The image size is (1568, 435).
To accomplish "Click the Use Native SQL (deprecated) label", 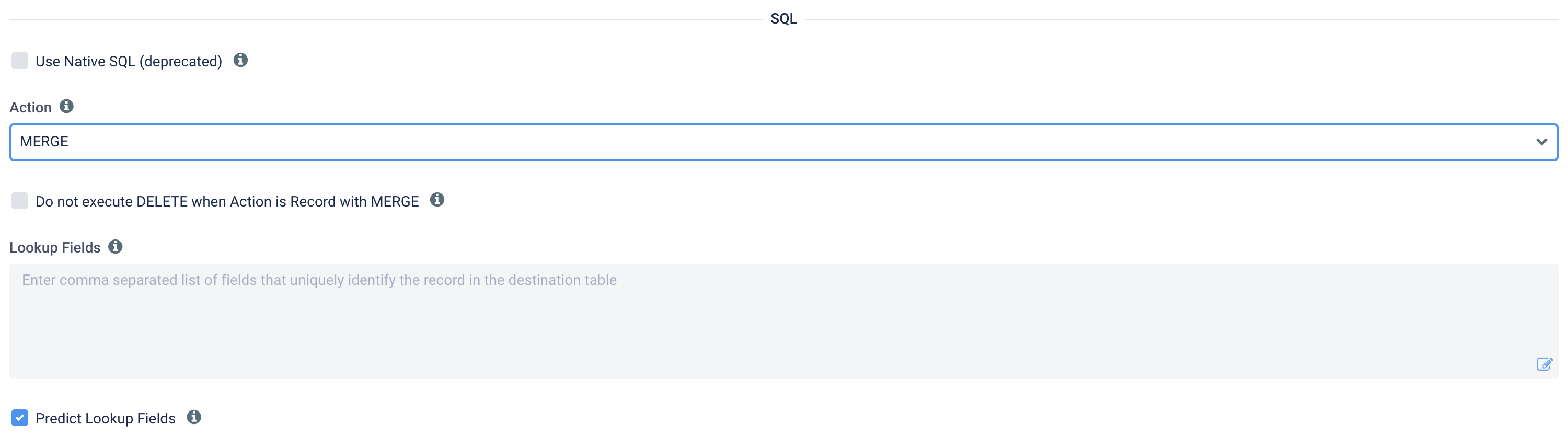I will click(x=129, y=62).
